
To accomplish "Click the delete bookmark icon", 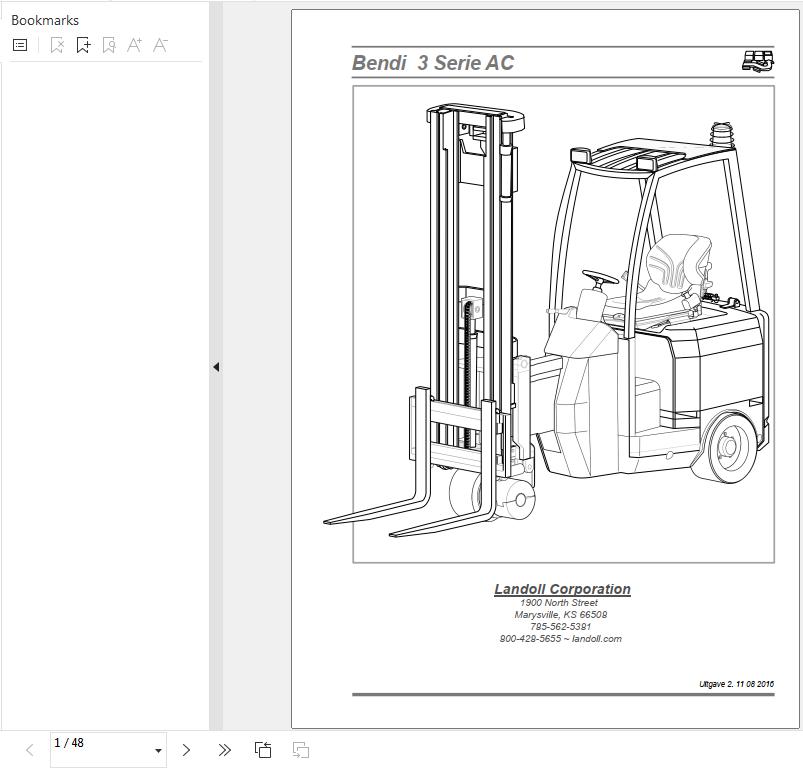I will point(57,45).
